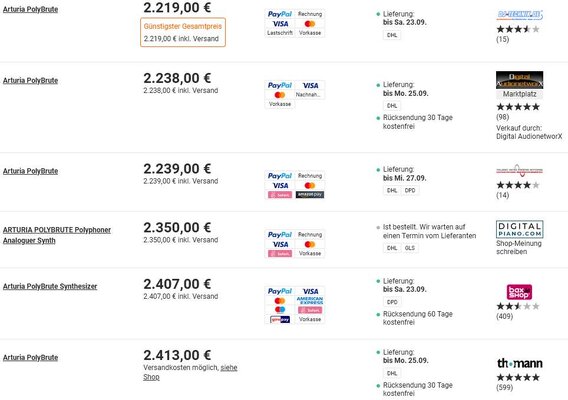
Task: Click the American Express payment icon
Action: click(310, 300)
